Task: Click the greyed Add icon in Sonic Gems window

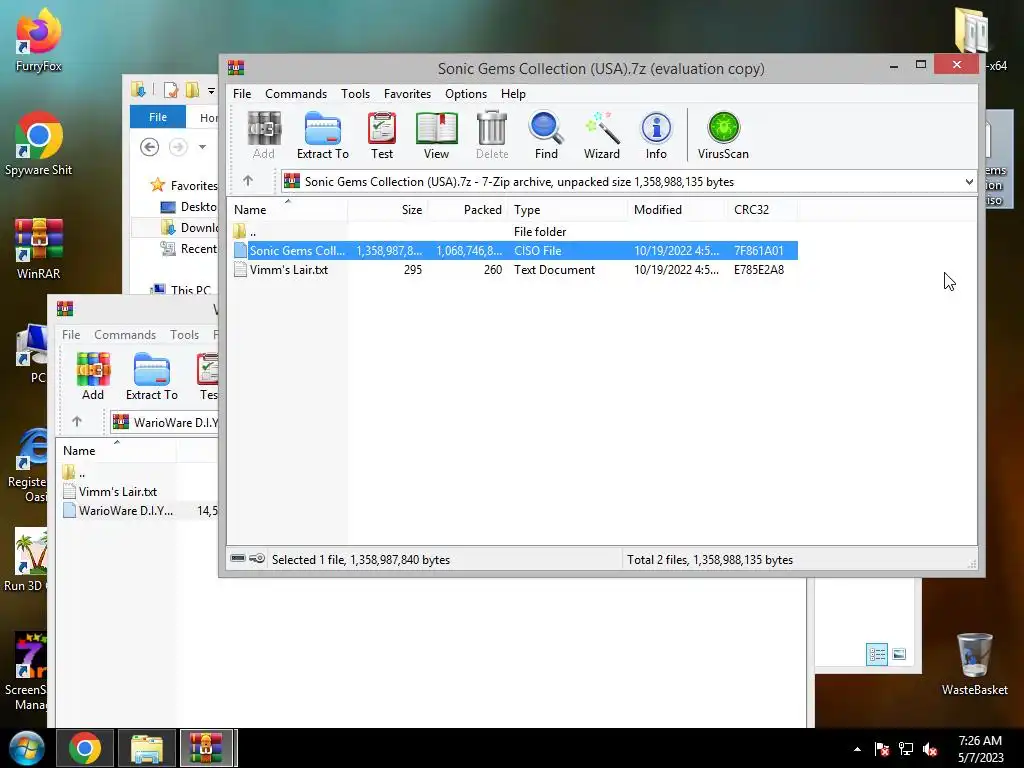Action: click(x=264, y=135)
